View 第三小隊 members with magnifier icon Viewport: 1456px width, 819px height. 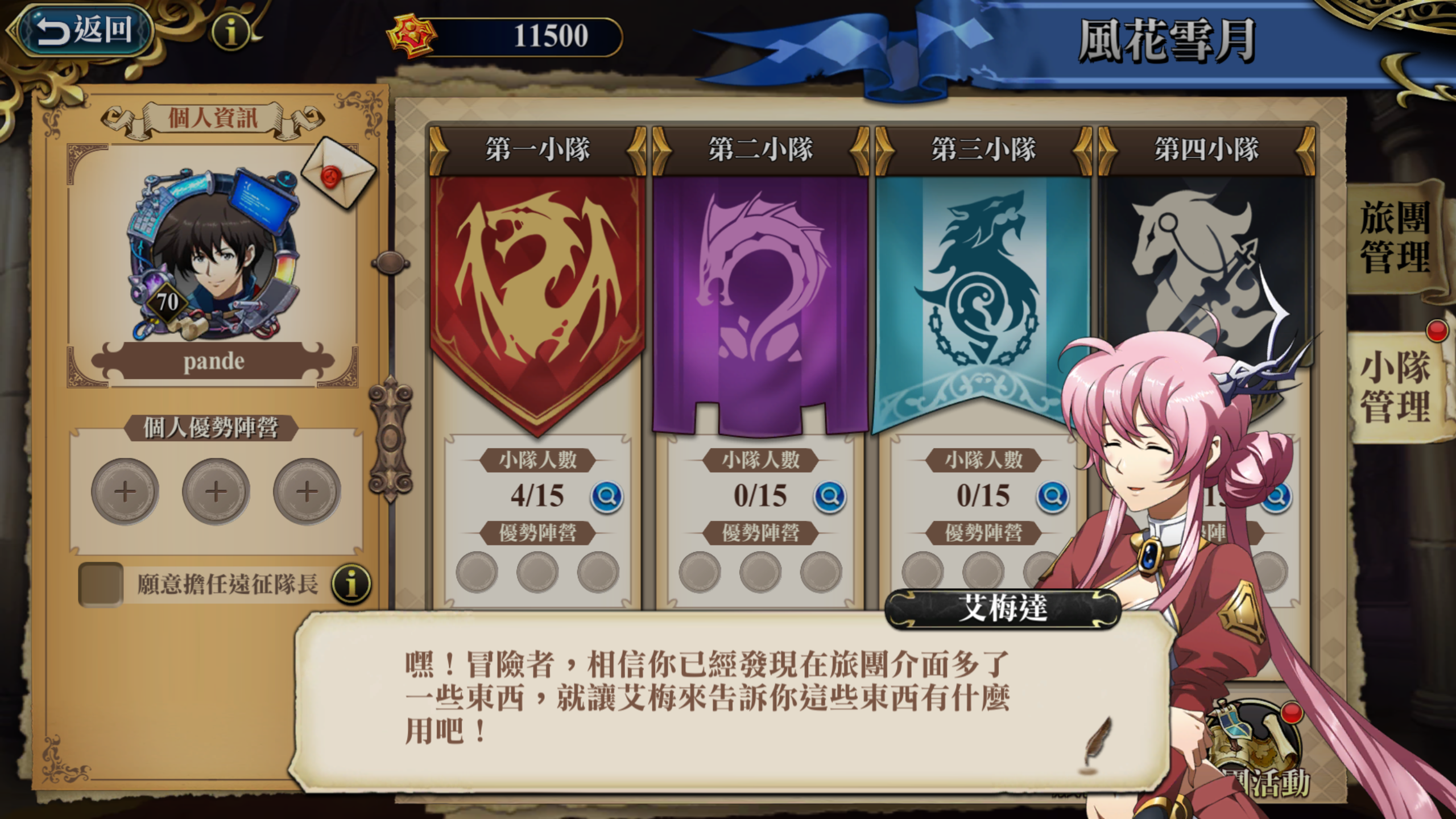pos(1053,497)
